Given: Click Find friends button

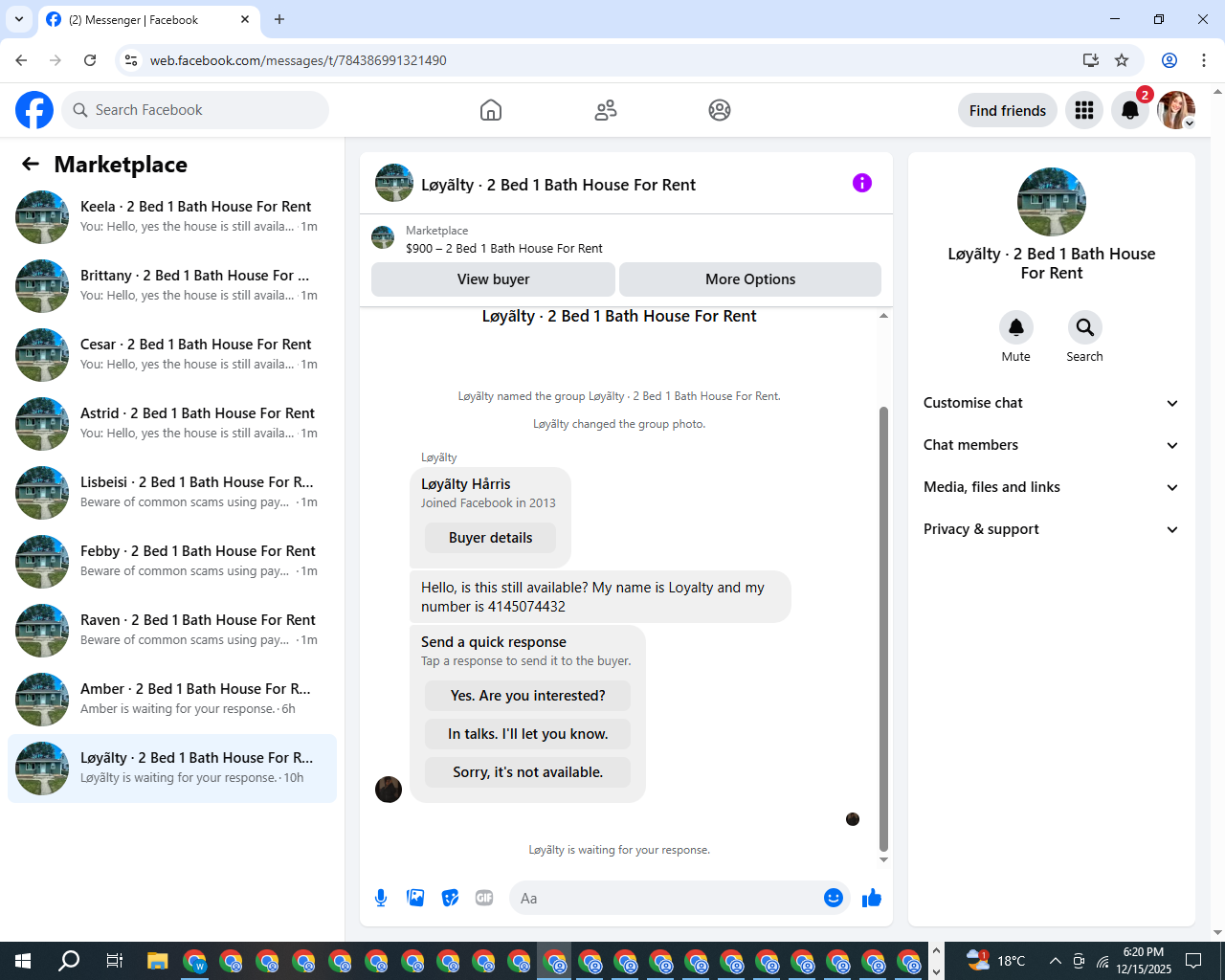Looking at the screenshot, I should click(1008, 110).
